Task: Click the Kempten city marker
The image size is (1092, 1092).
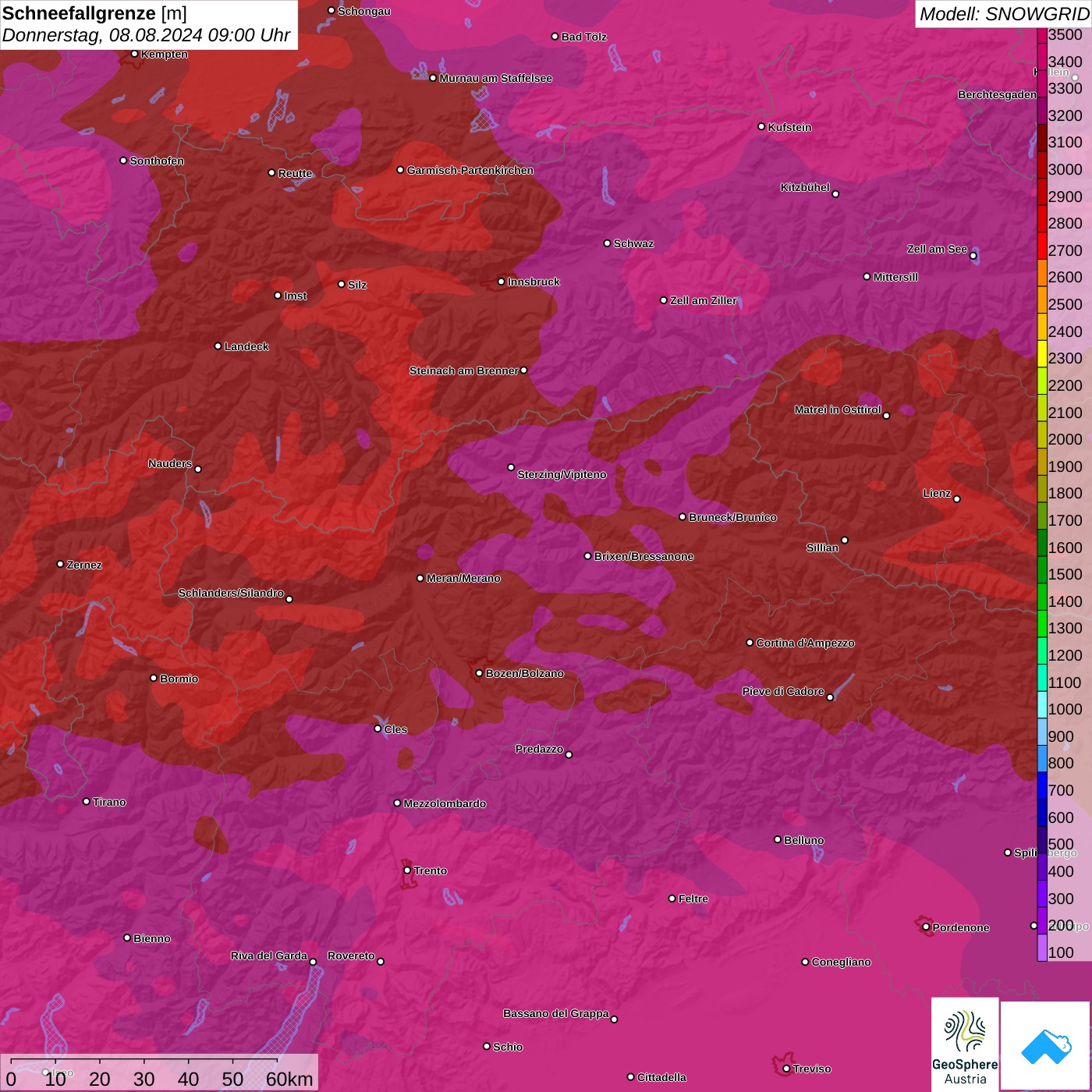Action: tap(135, 54)
